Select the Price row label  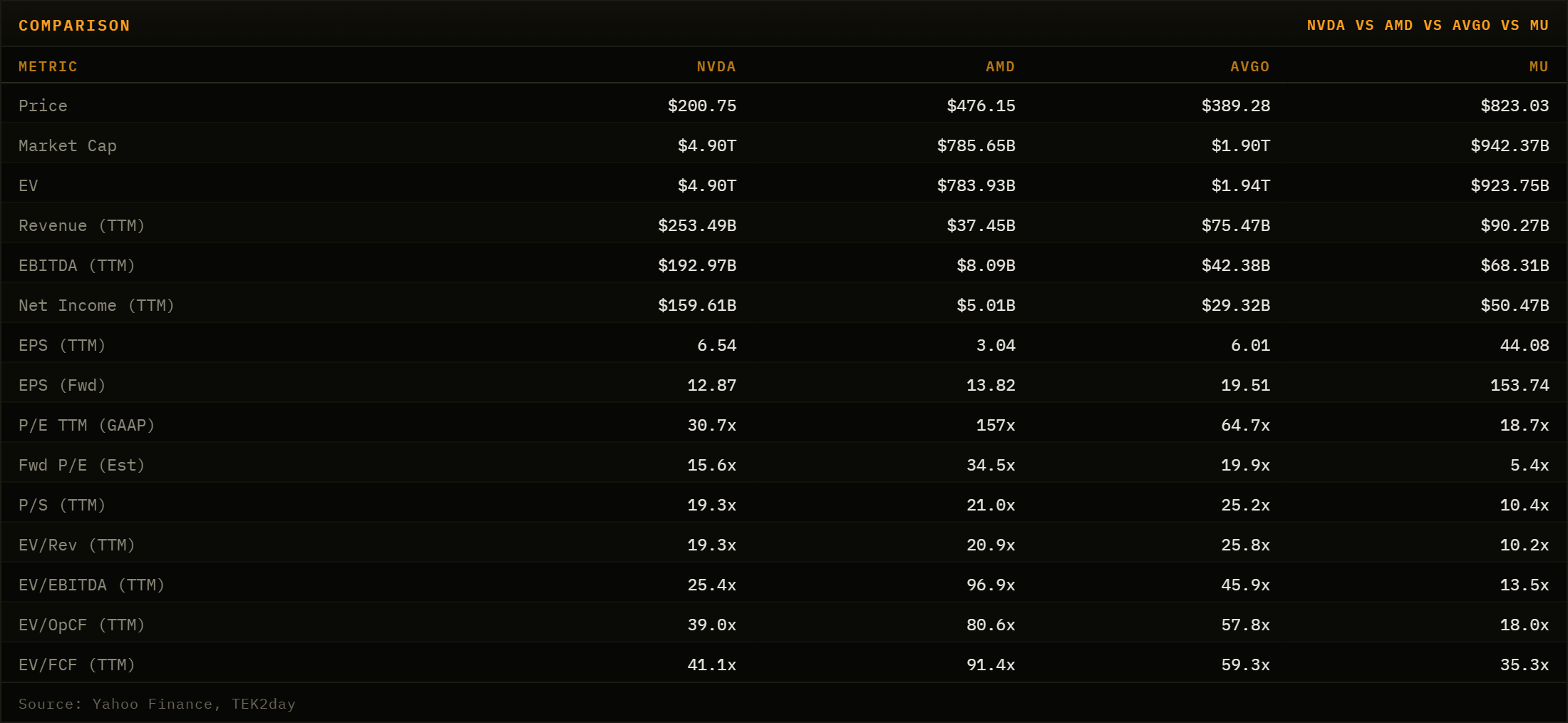click(x=43, y=106)
